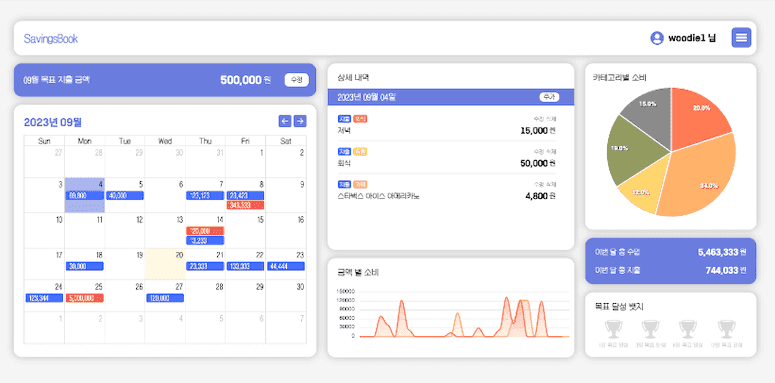This screenshot has width=775, height=383.
Task: Open the hamburger menu icon
Action: point(741,38)
